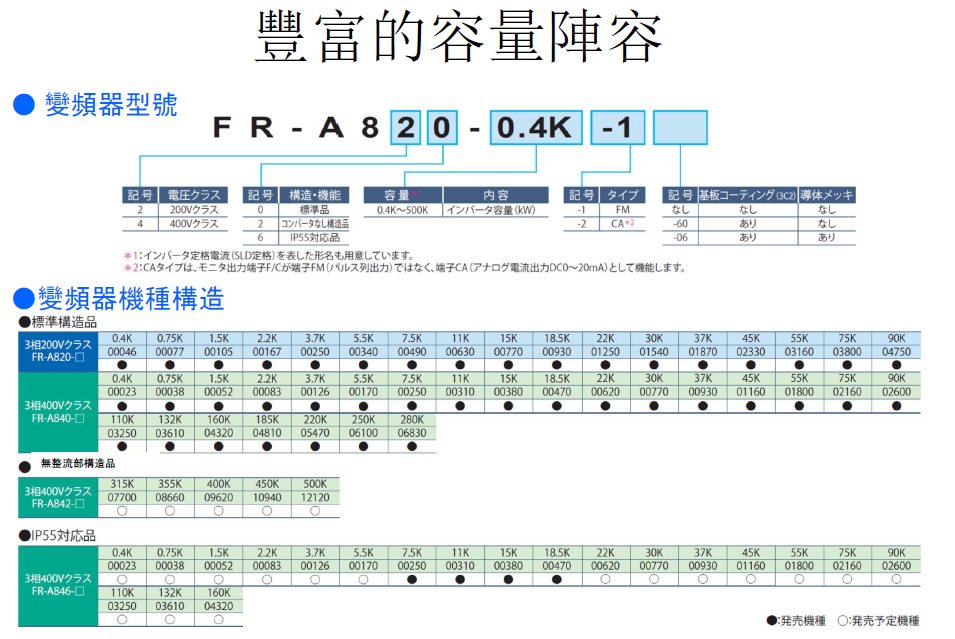The width and height of the screenshot is (955, 639).
Task: Select model code 00077
Action: click(x=170, y=352)
